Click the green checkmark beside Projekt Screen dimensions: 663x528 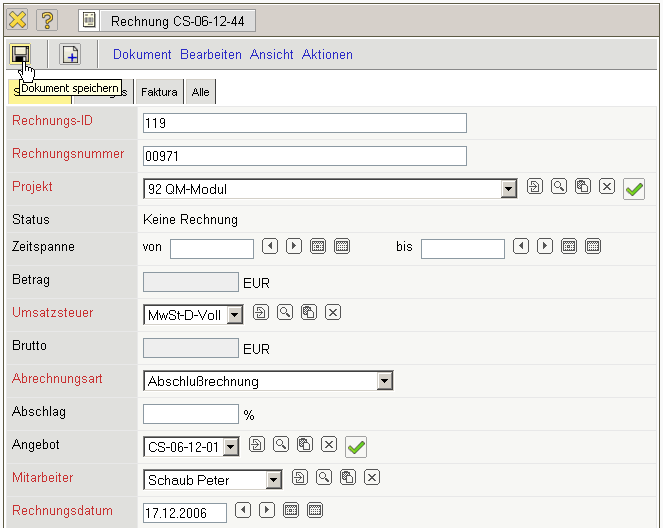tap(633, 188)
